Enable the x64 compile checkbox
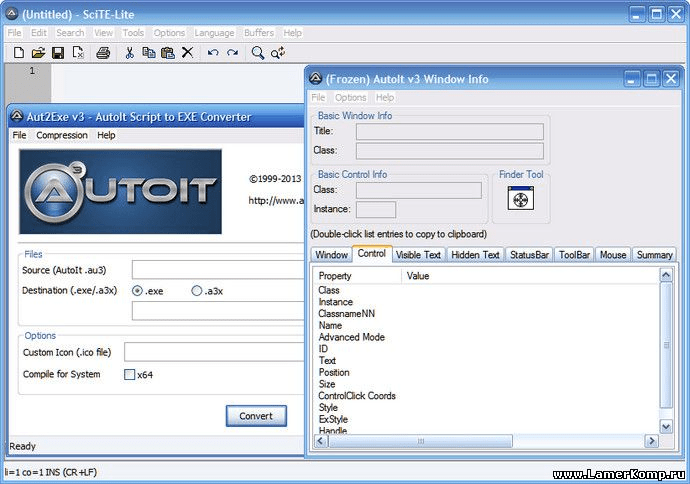The width and height of the screenshot is (690, 484). [x=129, y=375]
